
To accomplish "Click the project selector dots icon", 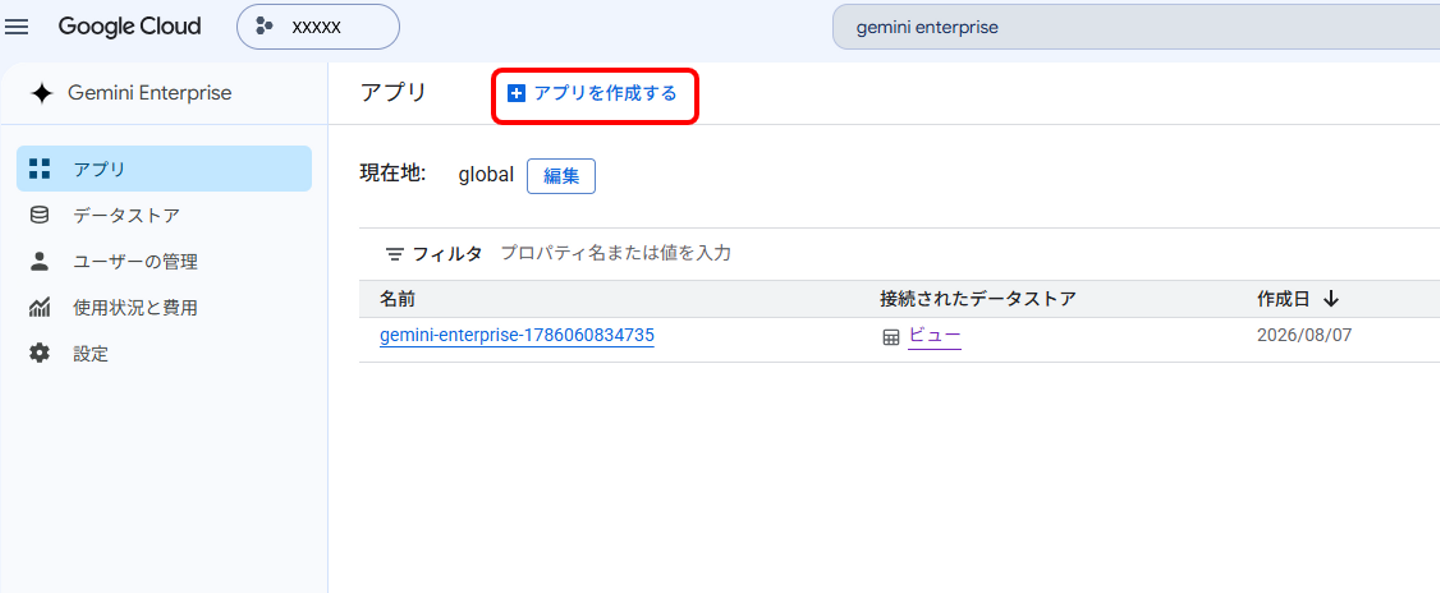I will [x=264, y=27].
